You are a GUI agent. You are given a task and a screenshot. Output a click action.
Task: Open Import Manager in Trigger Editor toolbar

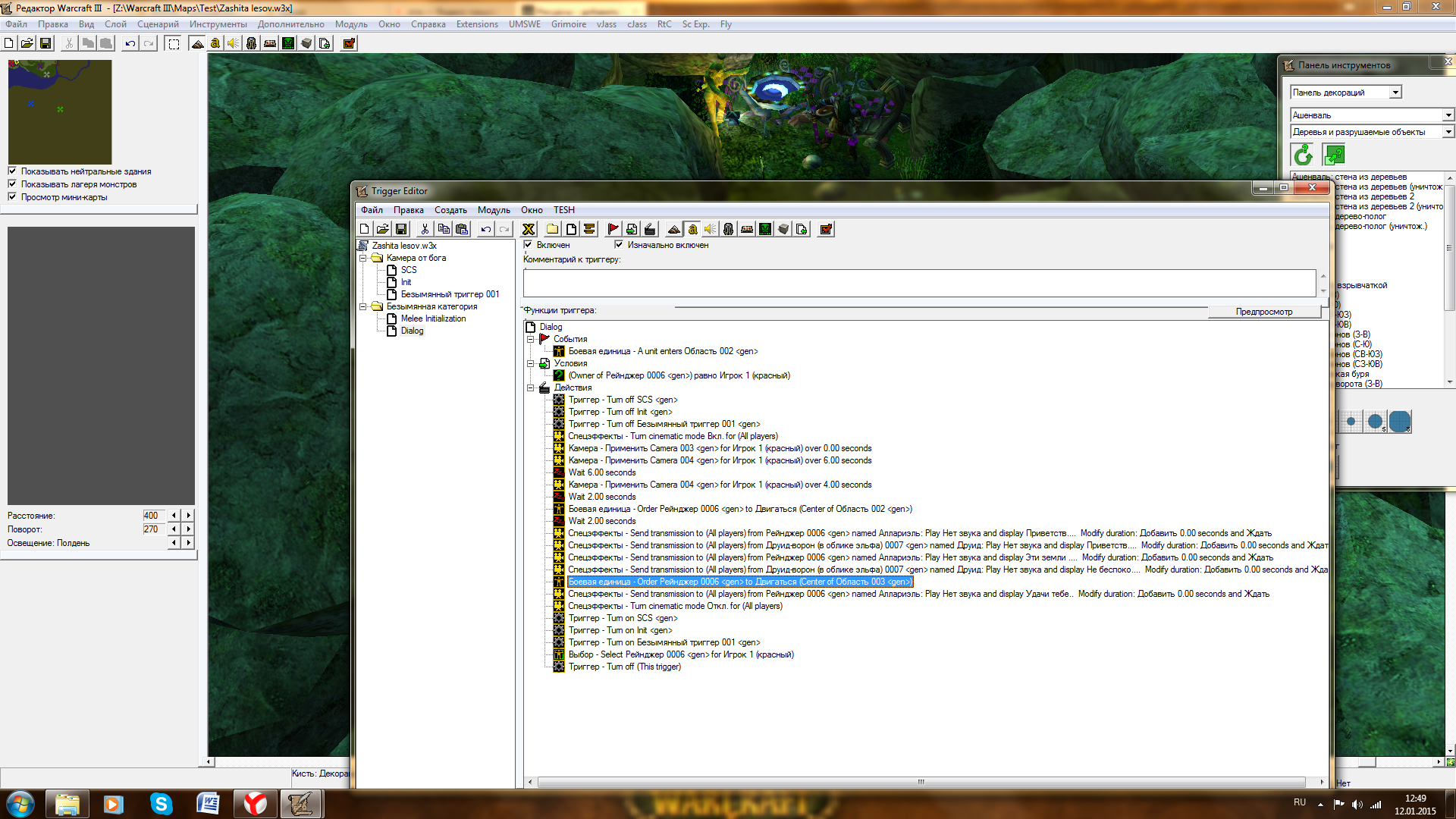pyautogui.click(x=802, y=229)
